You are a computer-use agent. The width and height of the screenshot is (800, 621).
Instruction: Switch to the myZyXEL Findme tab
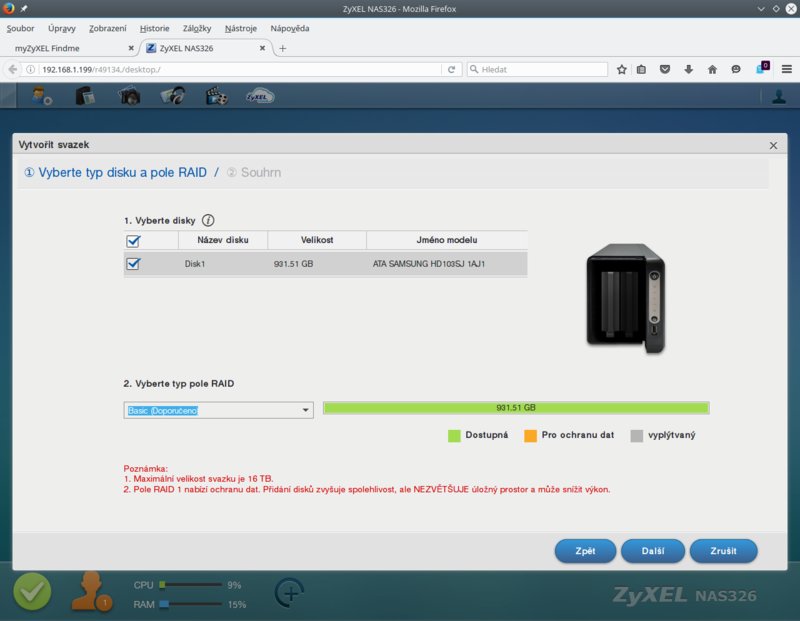(x=69, y=48)
